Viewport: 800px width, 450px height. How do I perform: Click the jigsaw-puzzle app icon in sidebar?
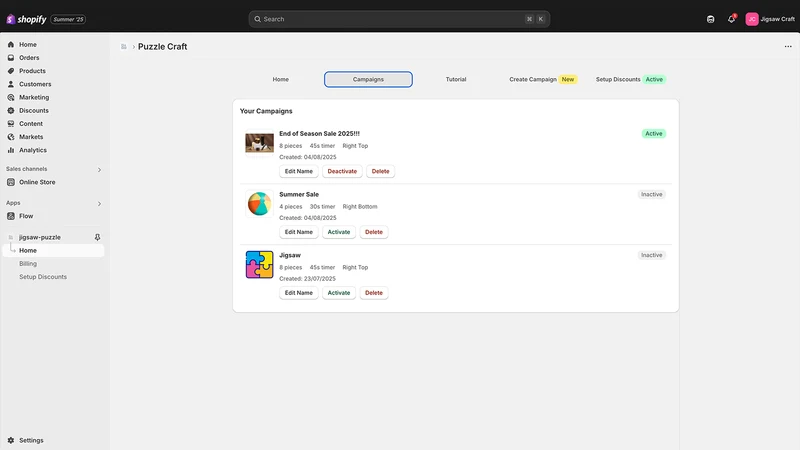tap(11, 237)
